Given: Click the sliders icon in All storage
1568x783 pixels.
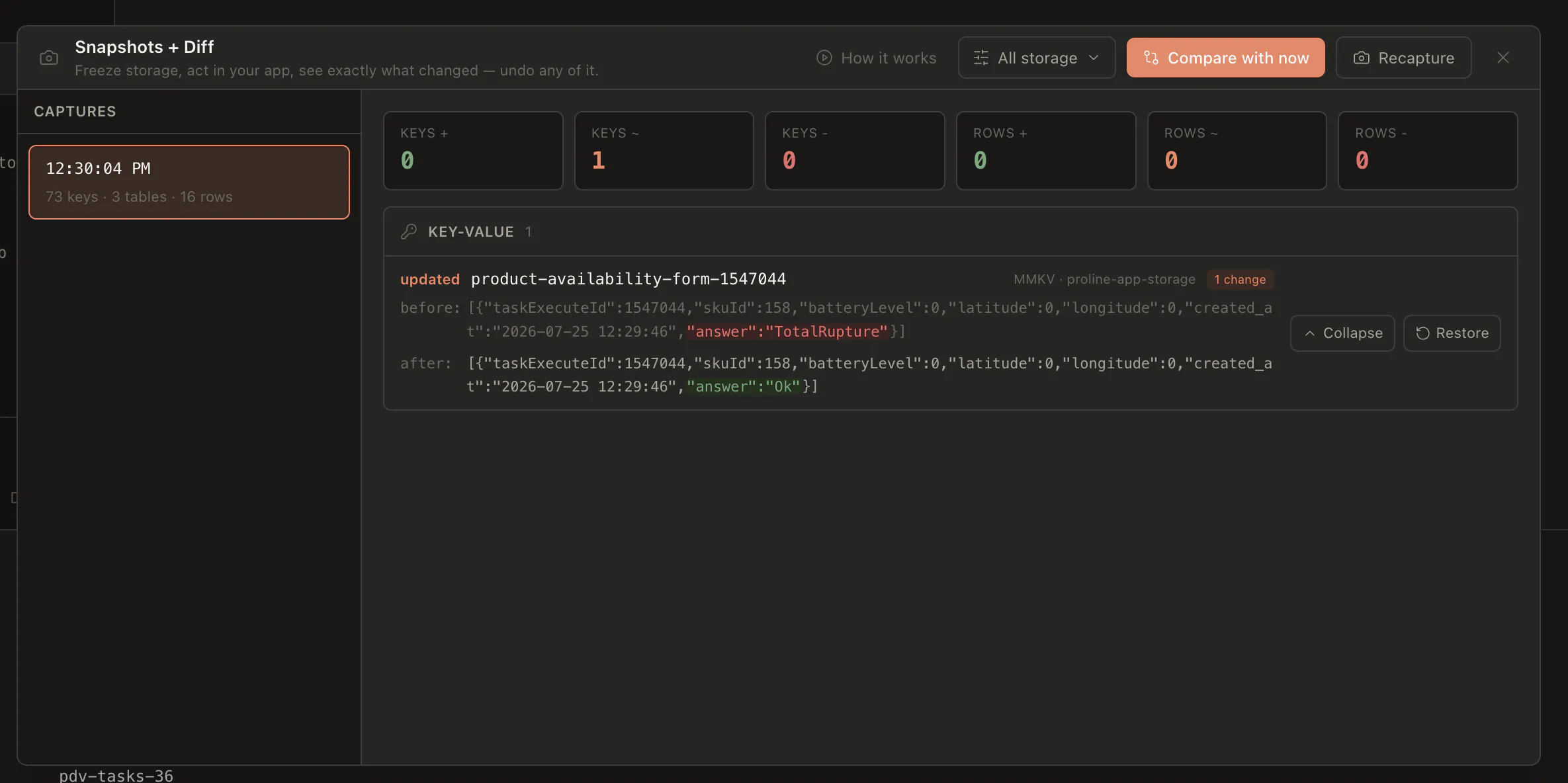Looking at the screenshot, I should [x=981, y=58].
